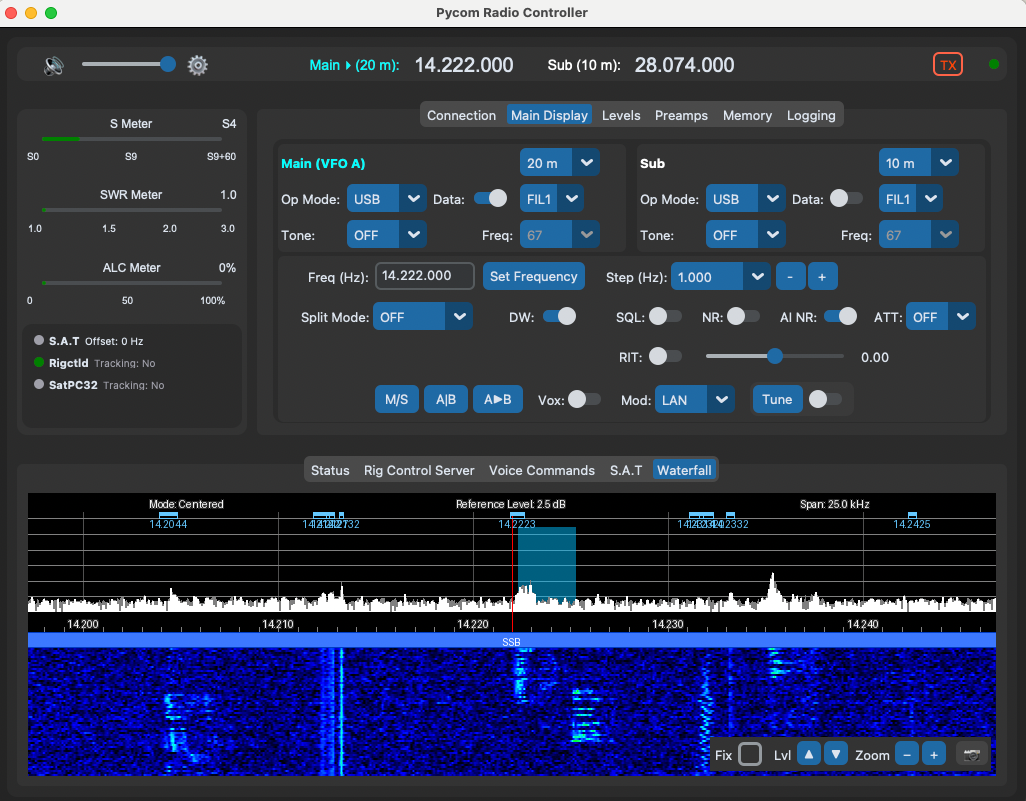Open settings with the gear icon
1026x801 pixels.
click(x=198, y=65)
